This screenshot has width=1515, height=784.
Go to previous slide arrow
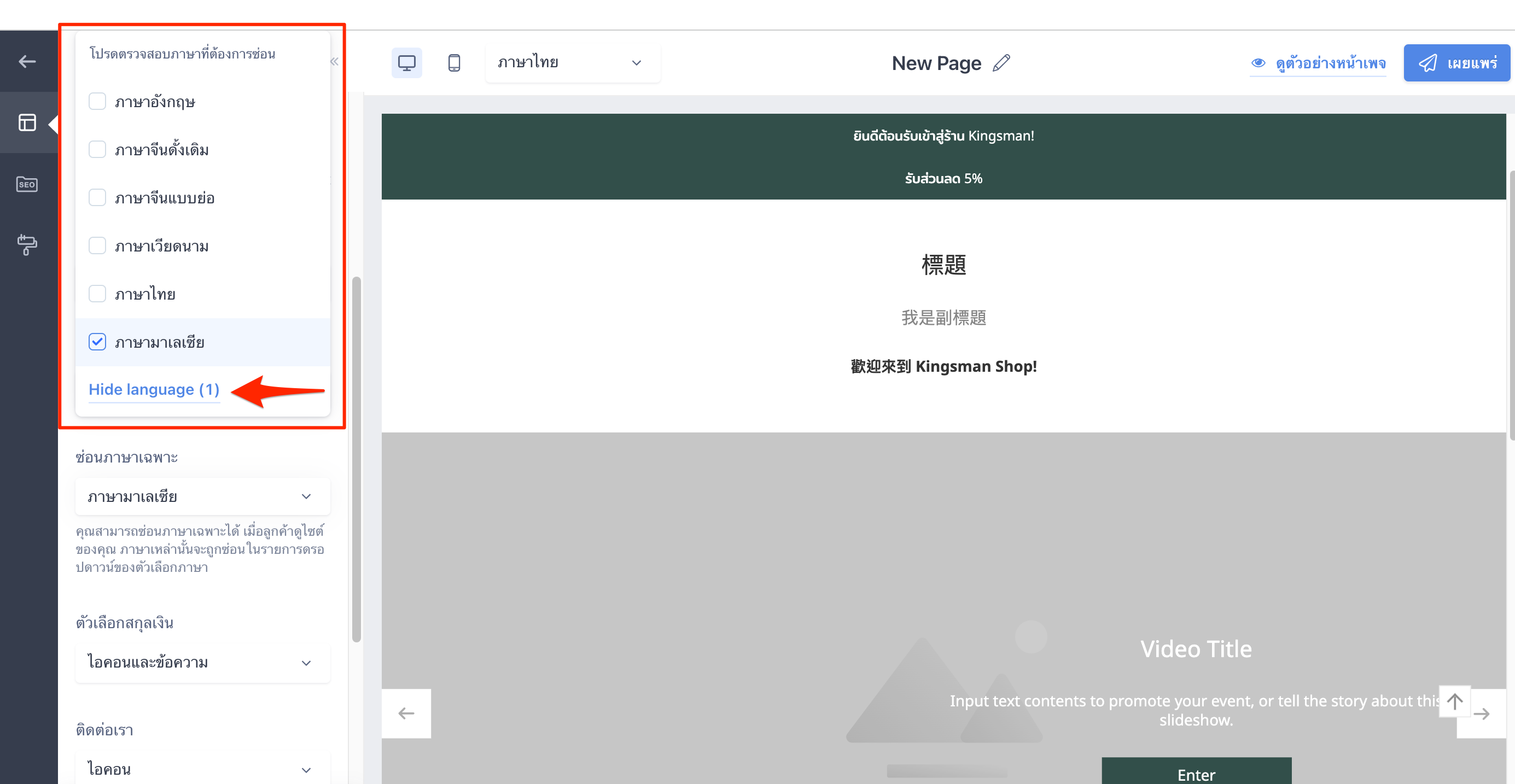[x=406, y=713]
